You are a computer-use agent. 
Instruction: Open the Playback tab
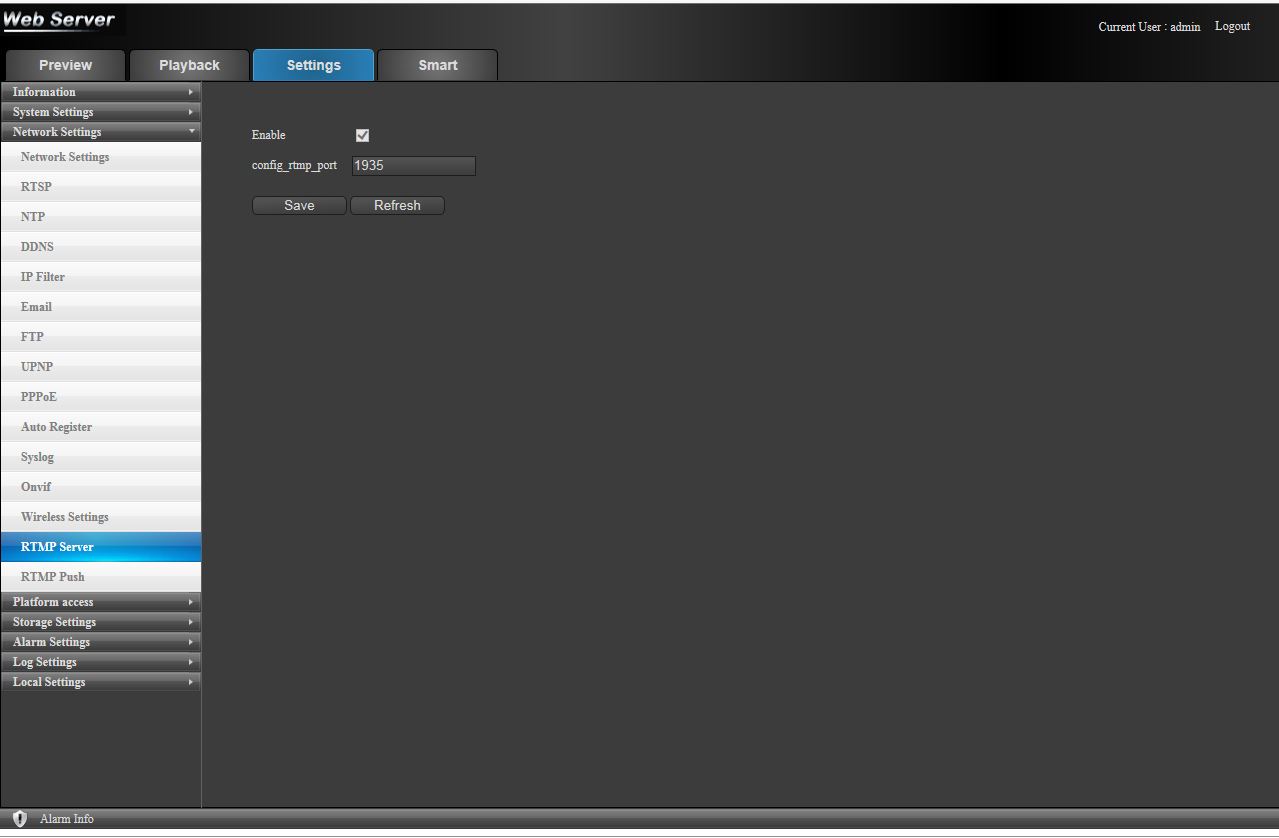pyautogui.click(x=189, y=66)
